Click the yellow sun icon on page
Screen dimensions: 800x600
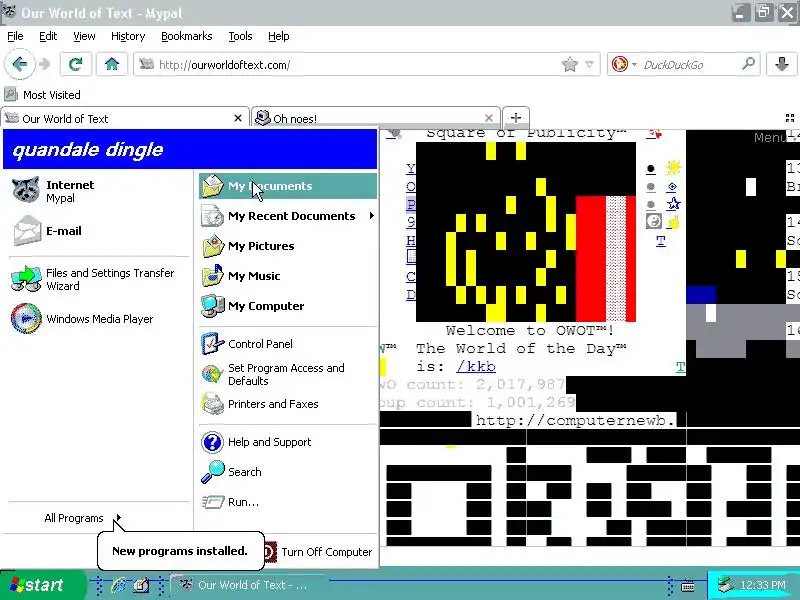(673, 167)
